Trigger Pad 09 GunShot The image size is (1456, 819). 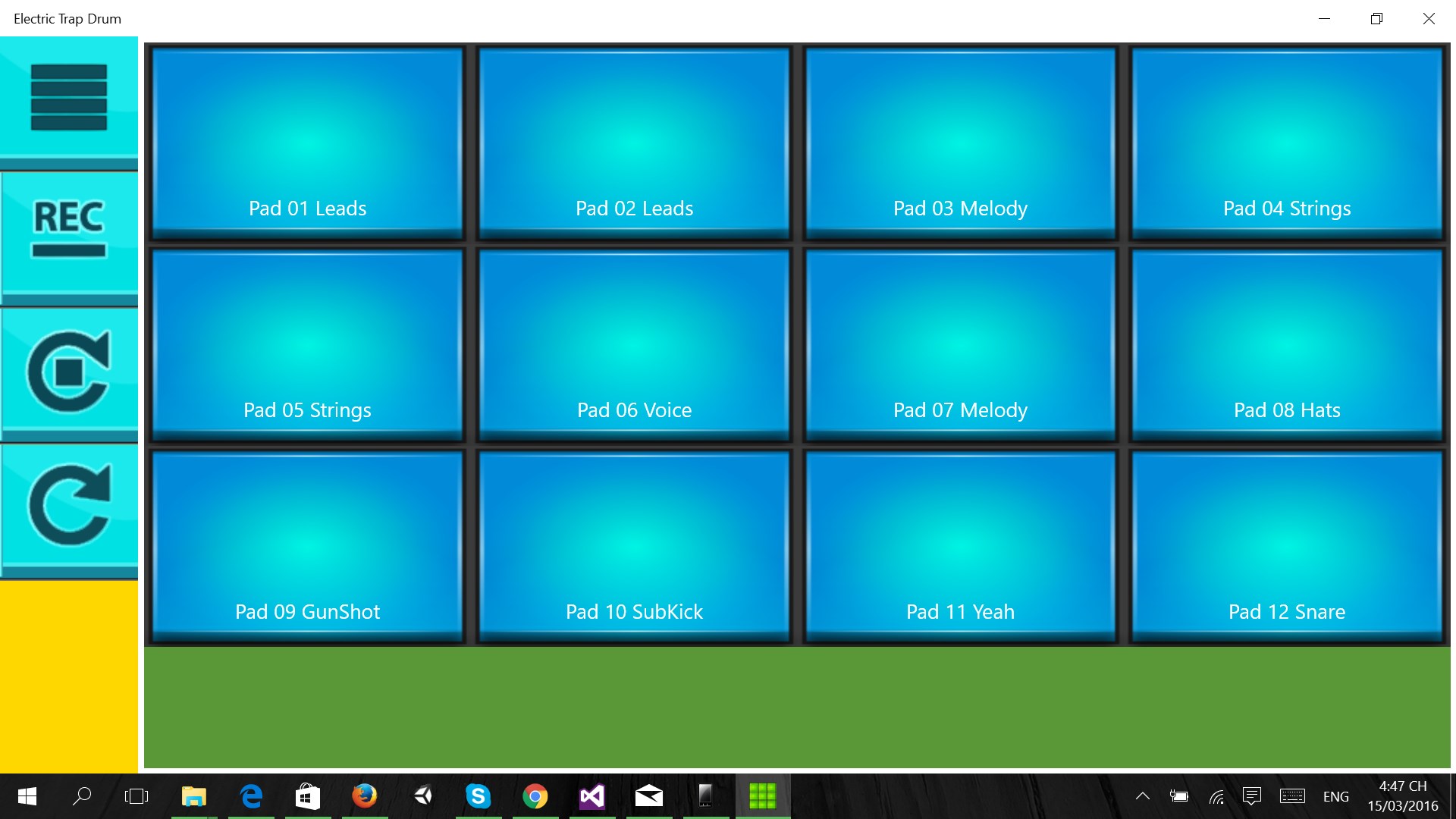pos(306,544)
